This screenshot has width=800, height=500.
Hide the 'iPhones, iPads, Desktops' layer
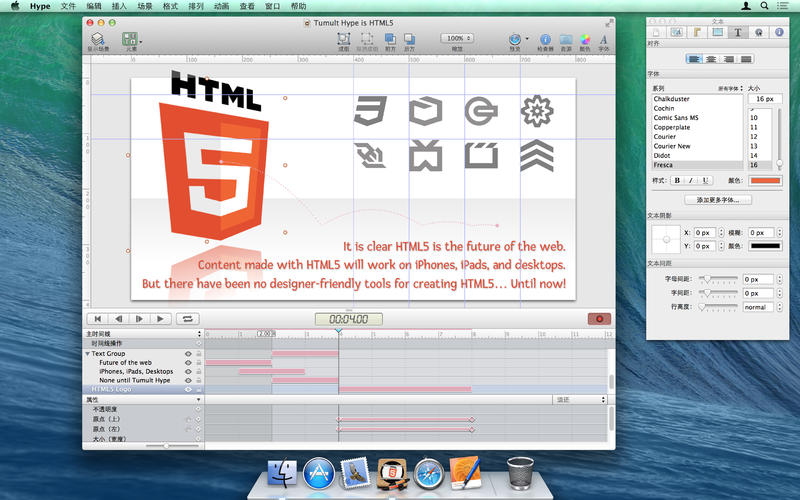tap(188, 371)
